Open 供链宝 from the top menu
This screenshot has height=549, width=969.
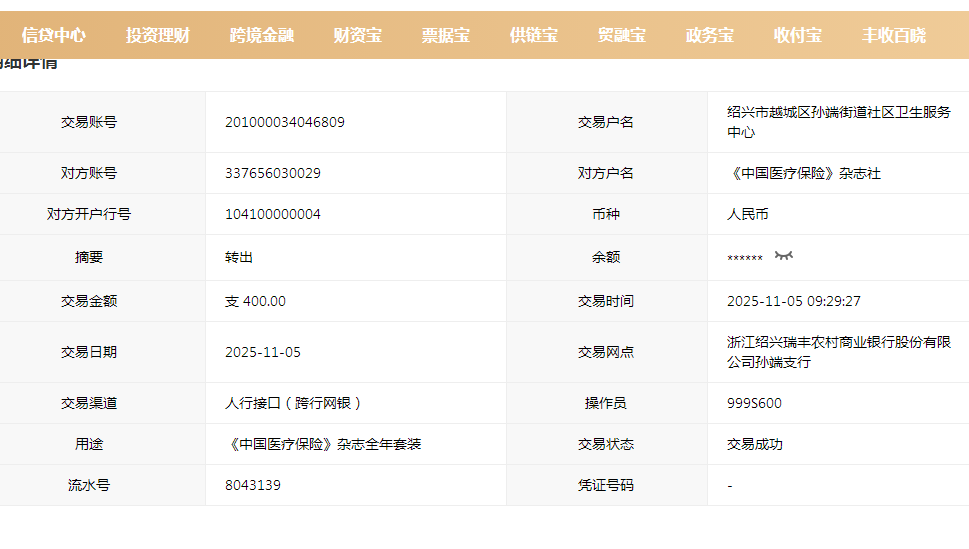point(534,35)
